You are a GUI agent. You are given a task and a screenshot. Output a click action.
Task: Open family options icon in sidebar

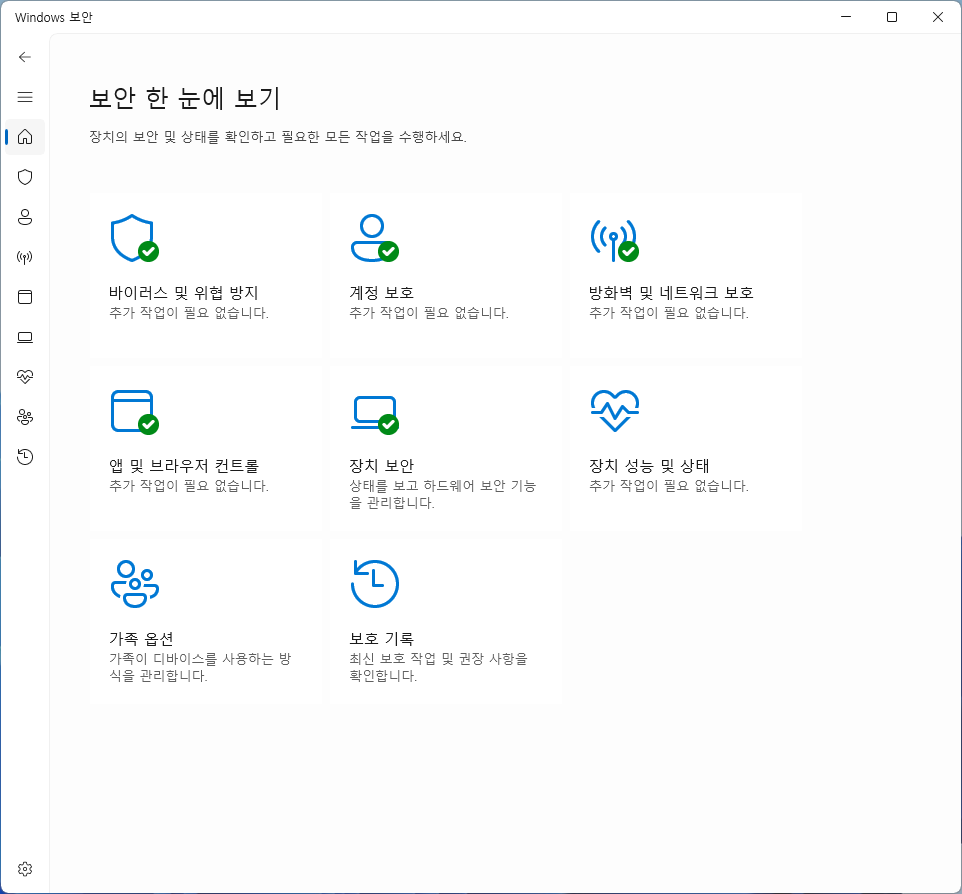[x=25, y=417]
